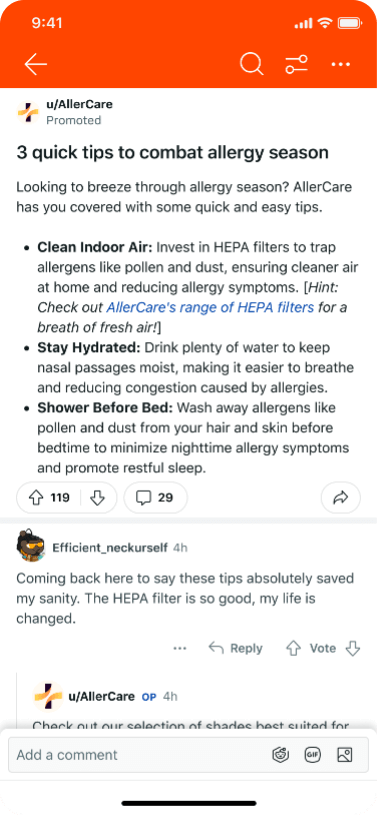
Task: Reply to Efficient_neckurself's comment
Action: point(235,648)
